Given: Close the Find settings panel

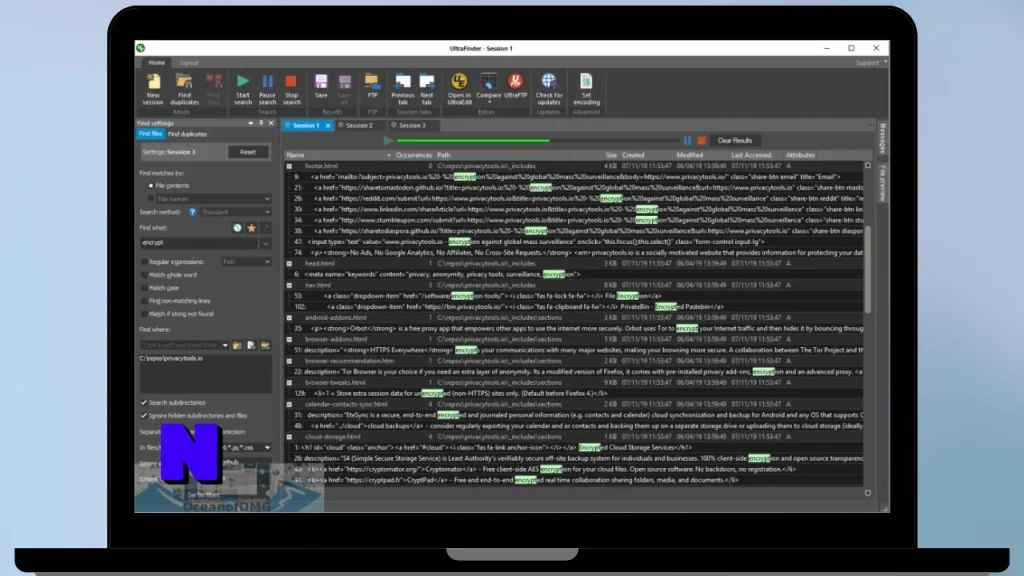Looking at the screenshot, I should pos(271,123).
